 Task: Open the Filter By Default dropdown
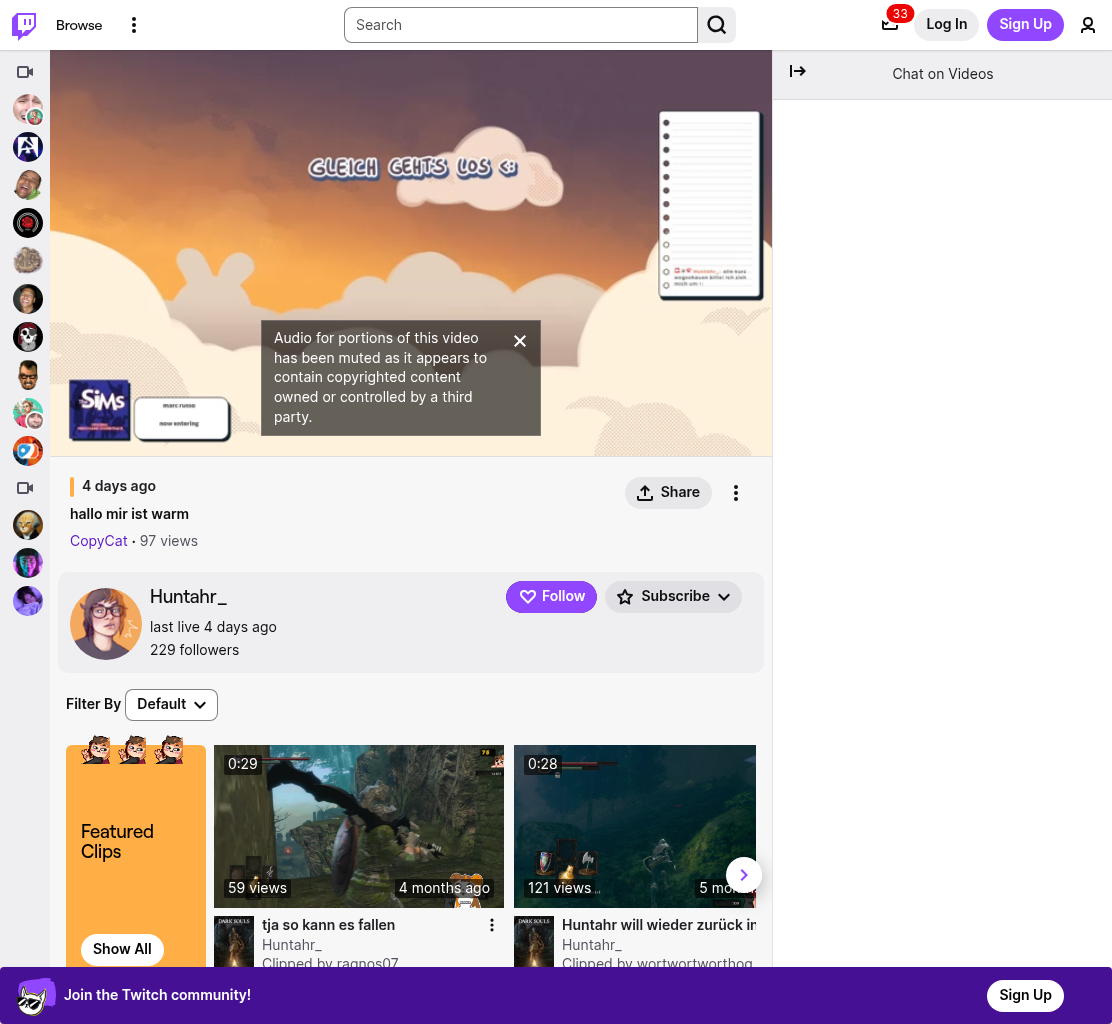(x=171, y=704)
